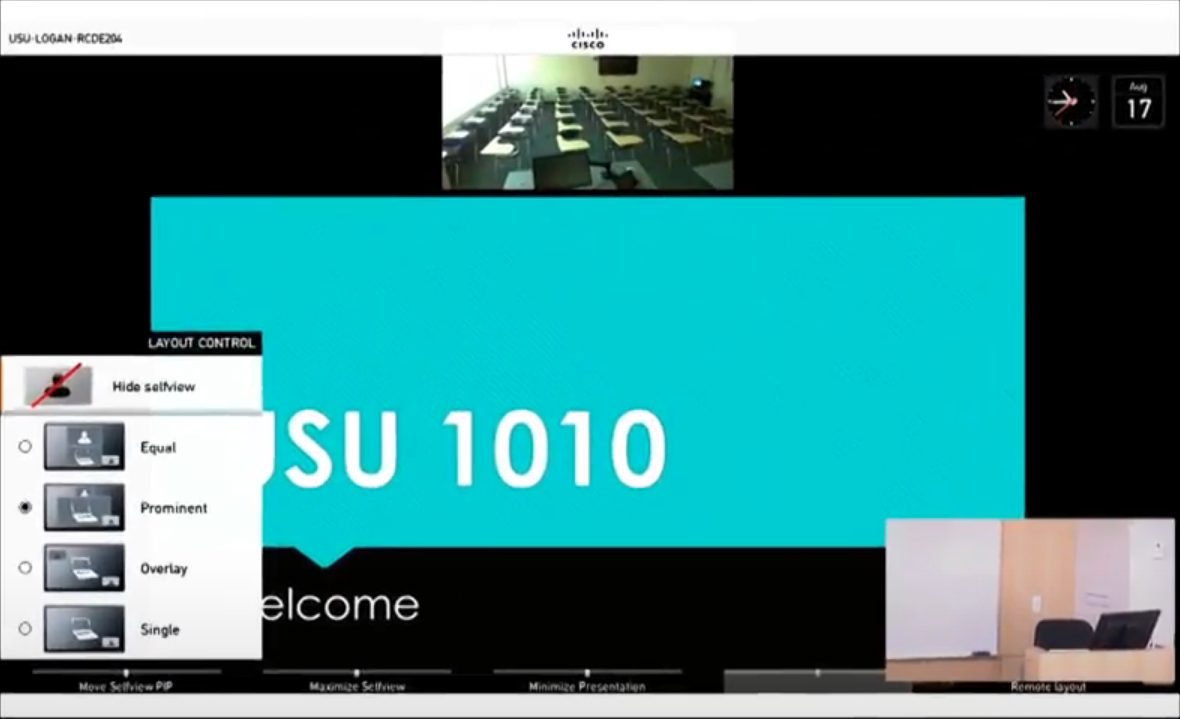
Task: Click the classroom video feed at top
Action: [x=587, y=122]
